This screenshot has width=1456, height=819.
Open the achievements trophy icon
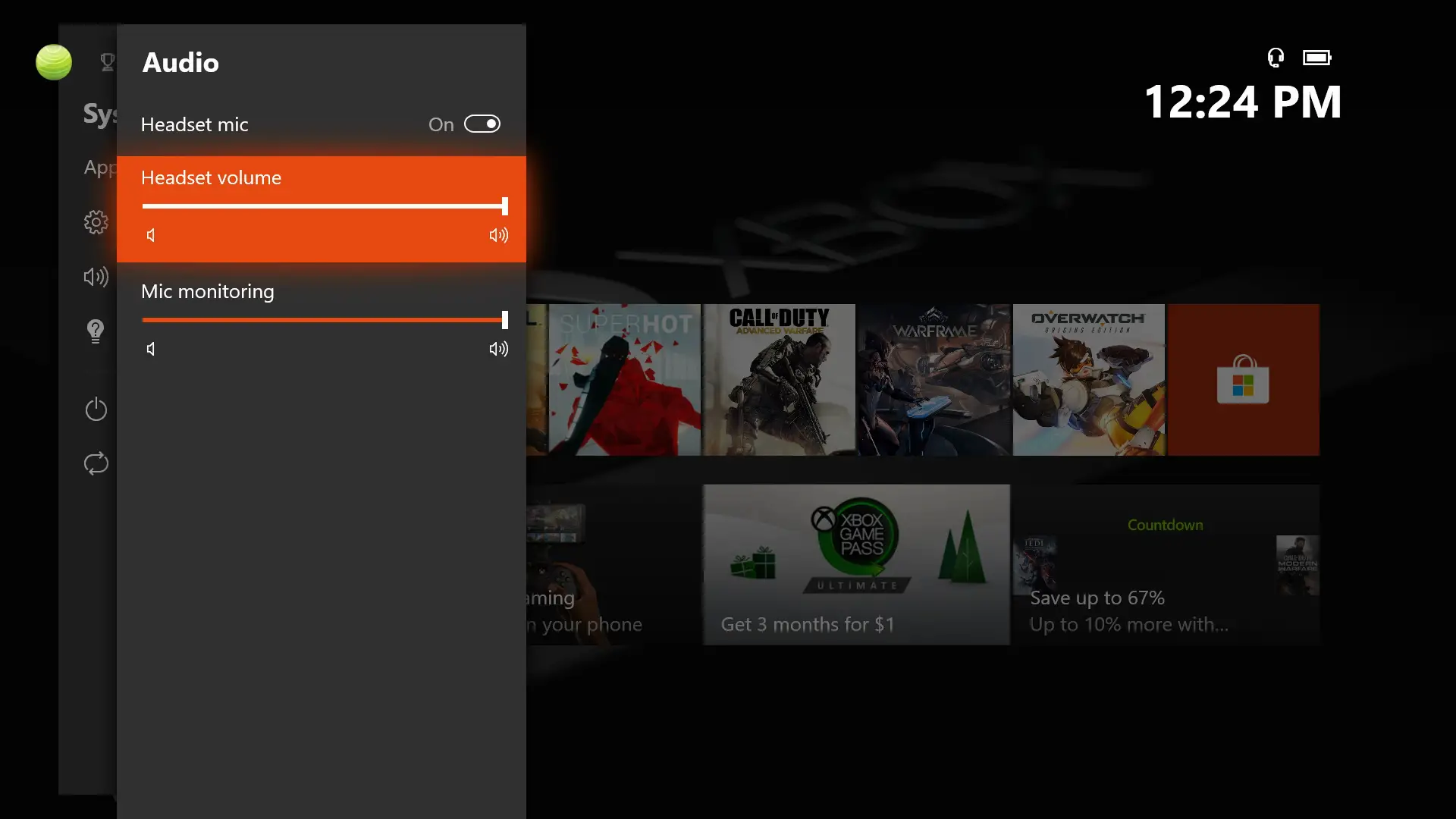(107, 62)
